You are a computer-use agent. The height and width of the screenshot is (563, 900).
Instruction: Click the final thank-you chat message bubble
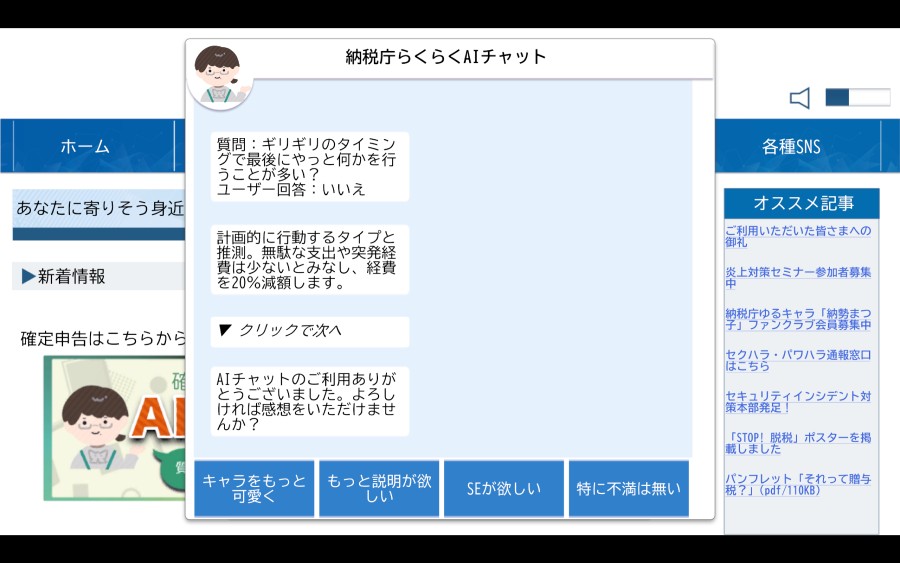tap(309, 401)
